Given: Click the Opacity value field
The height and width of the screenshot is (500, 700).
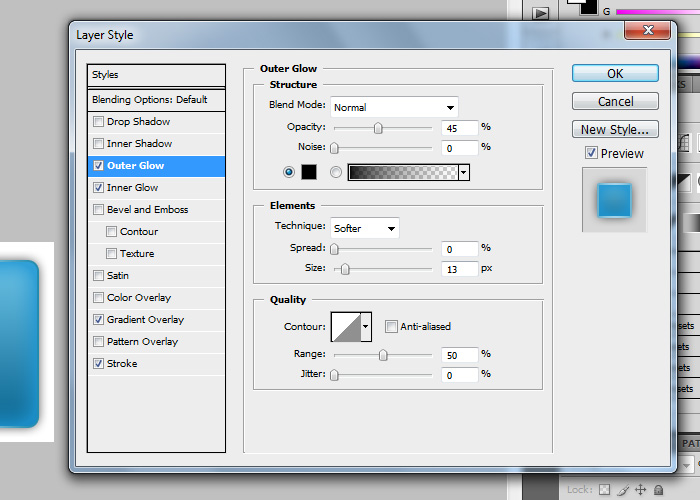Looking at the screenshot, I should pyautogui.click(x=459, y=128).
